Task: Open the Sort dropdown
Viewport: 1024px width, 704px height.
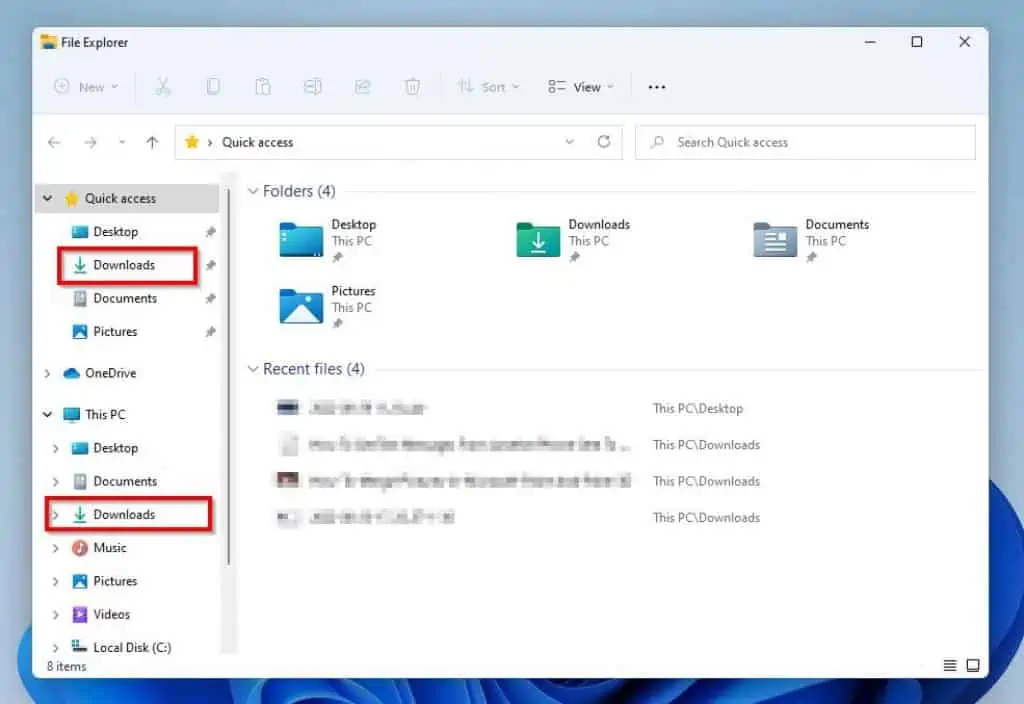Action: pos(488,87)
